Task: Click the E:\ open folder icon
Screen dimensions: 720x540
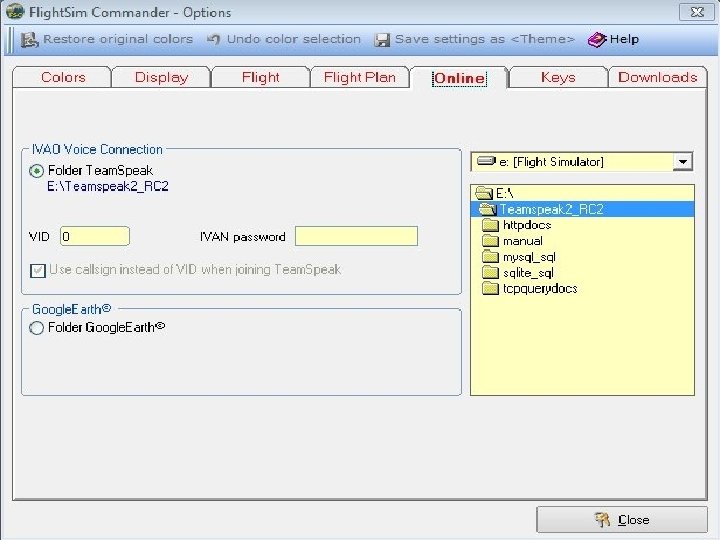Action: pos(484,193)
